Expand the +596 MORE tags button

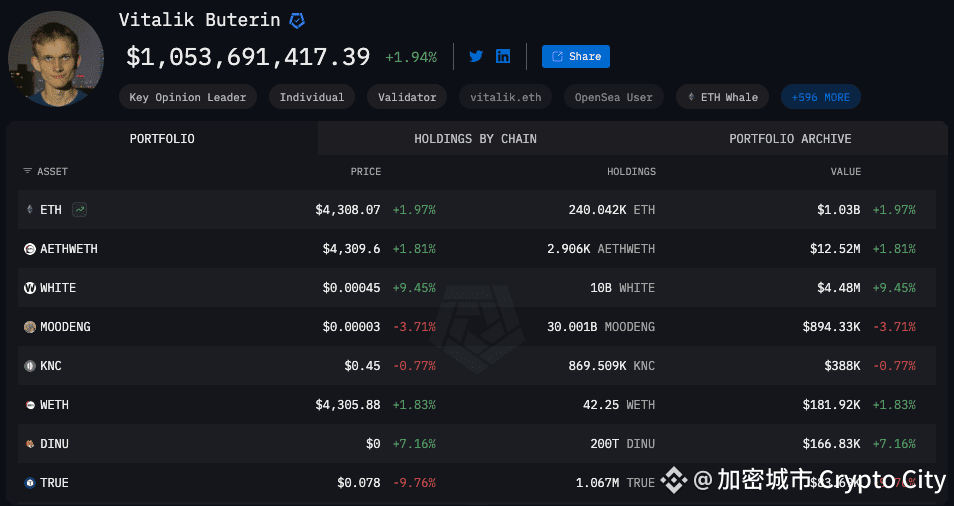pos(820,97)
